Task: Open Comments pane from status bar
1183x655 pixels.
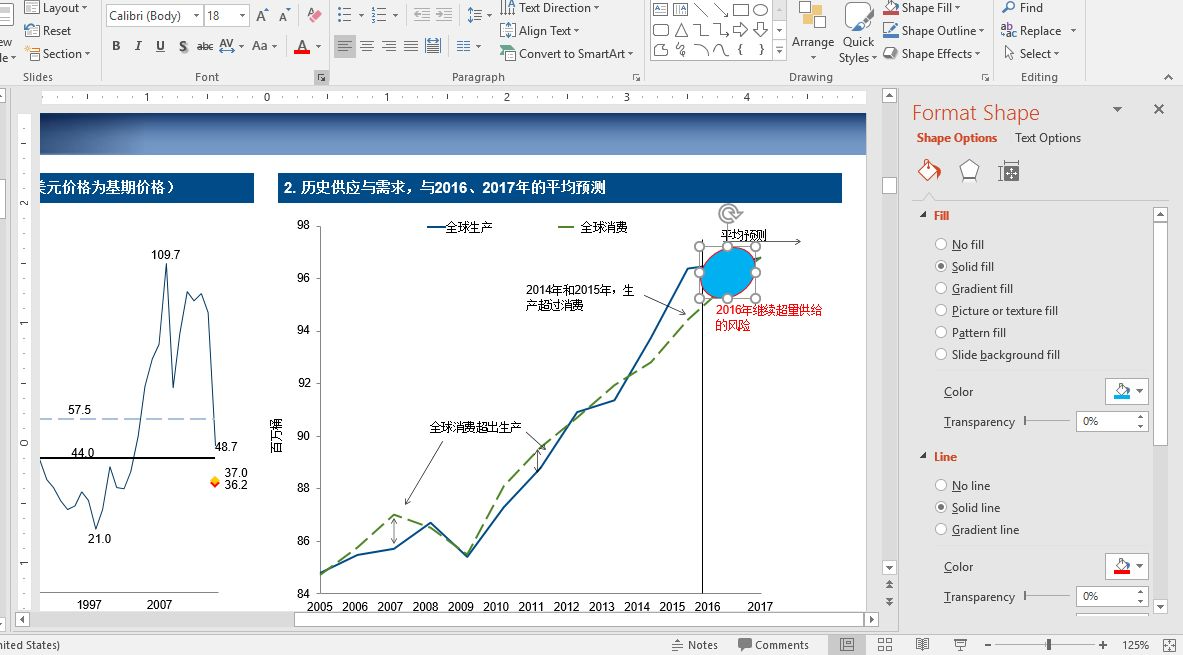Action: coord(773,644)
